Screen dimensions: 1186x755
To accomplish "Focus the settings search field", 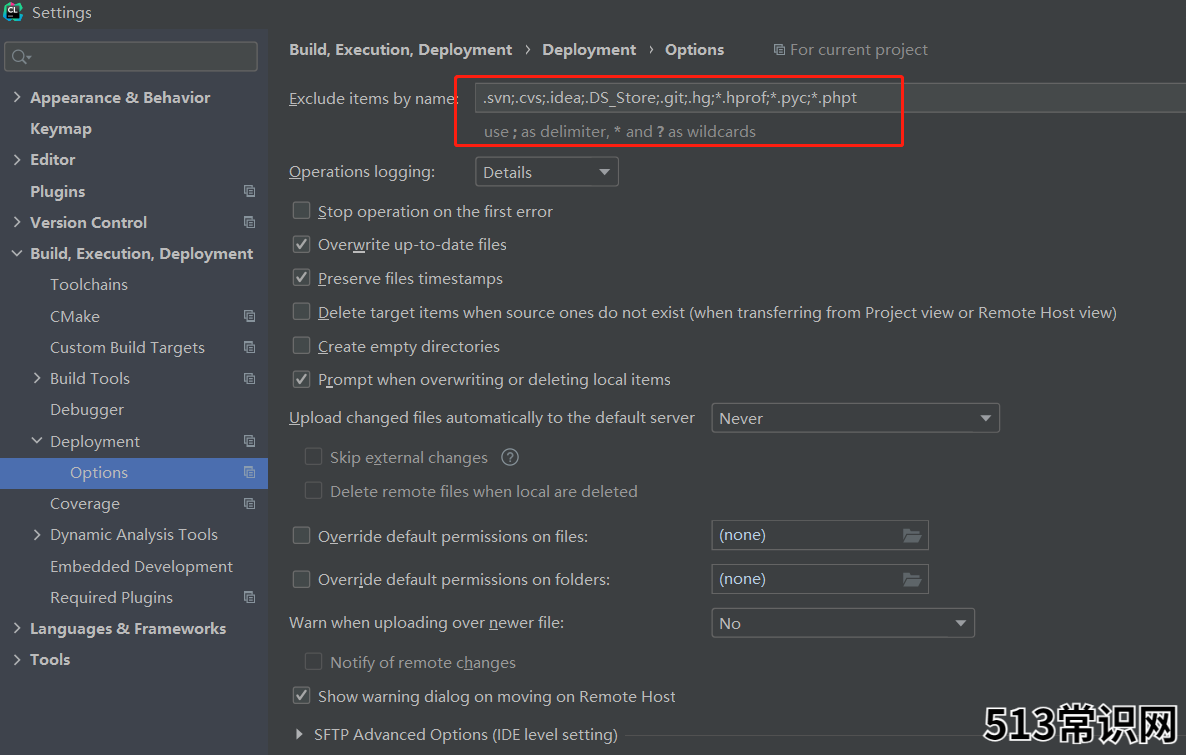I will click(x=131, y=57).
